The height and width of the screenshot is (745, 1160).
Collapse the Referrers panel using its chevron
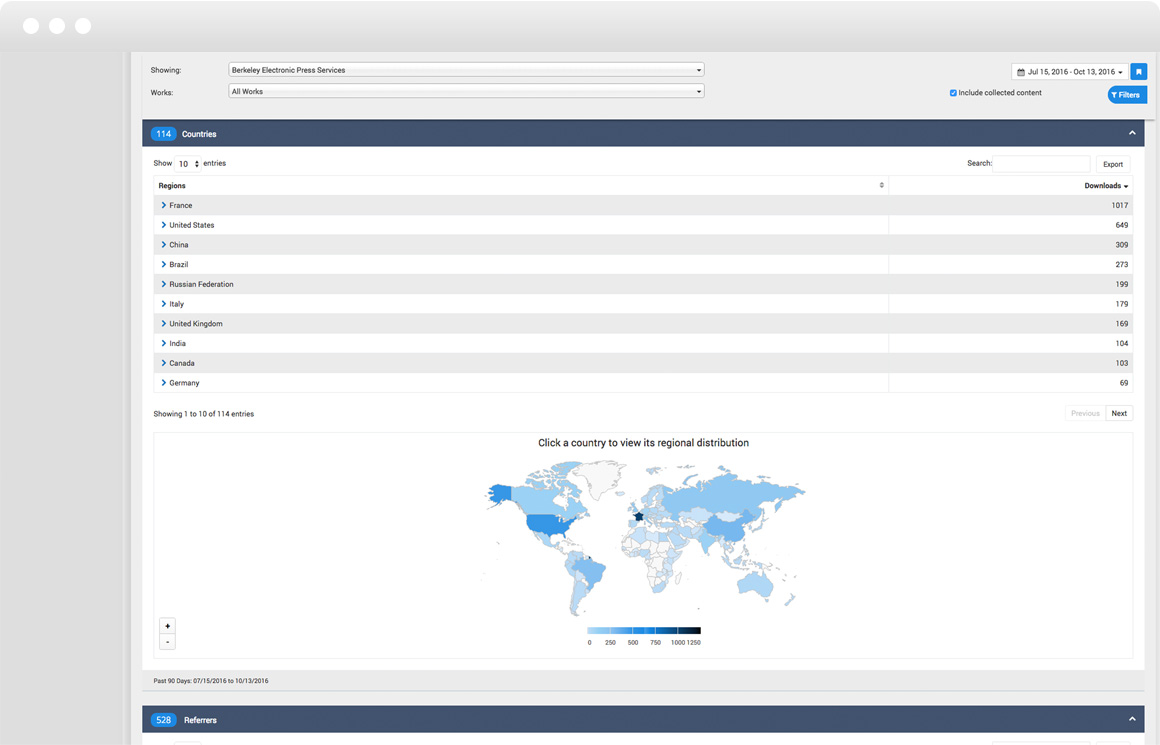[x=1132, y=719]
